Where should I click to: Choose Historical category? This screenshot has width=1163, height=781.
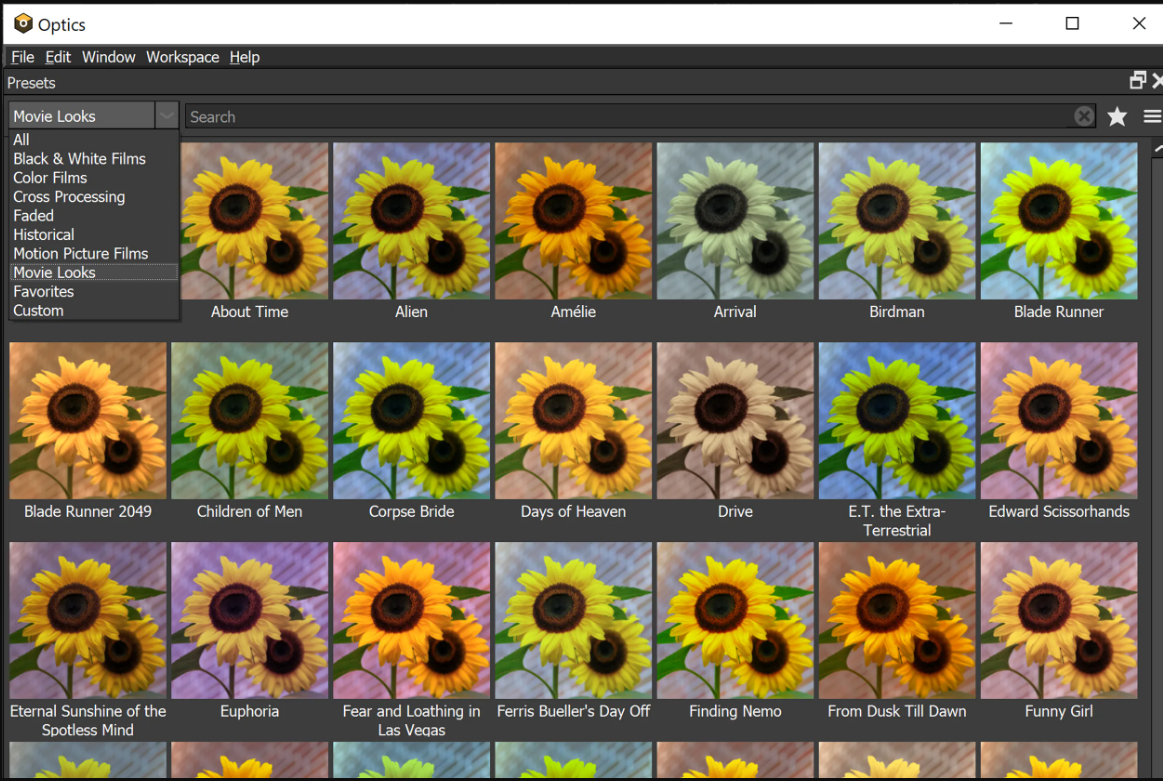pos(94,234)
